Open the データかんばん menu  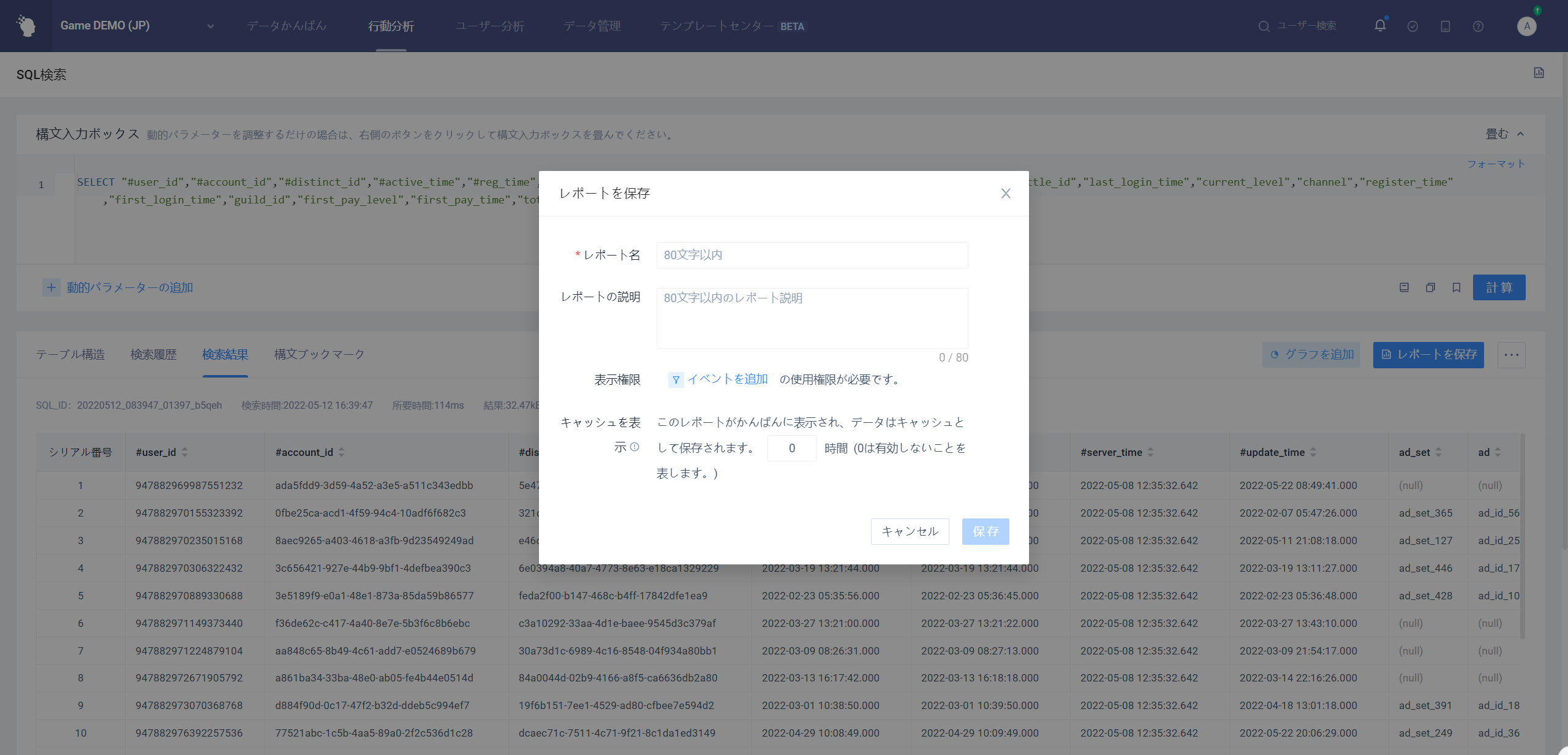coord(287,26)
